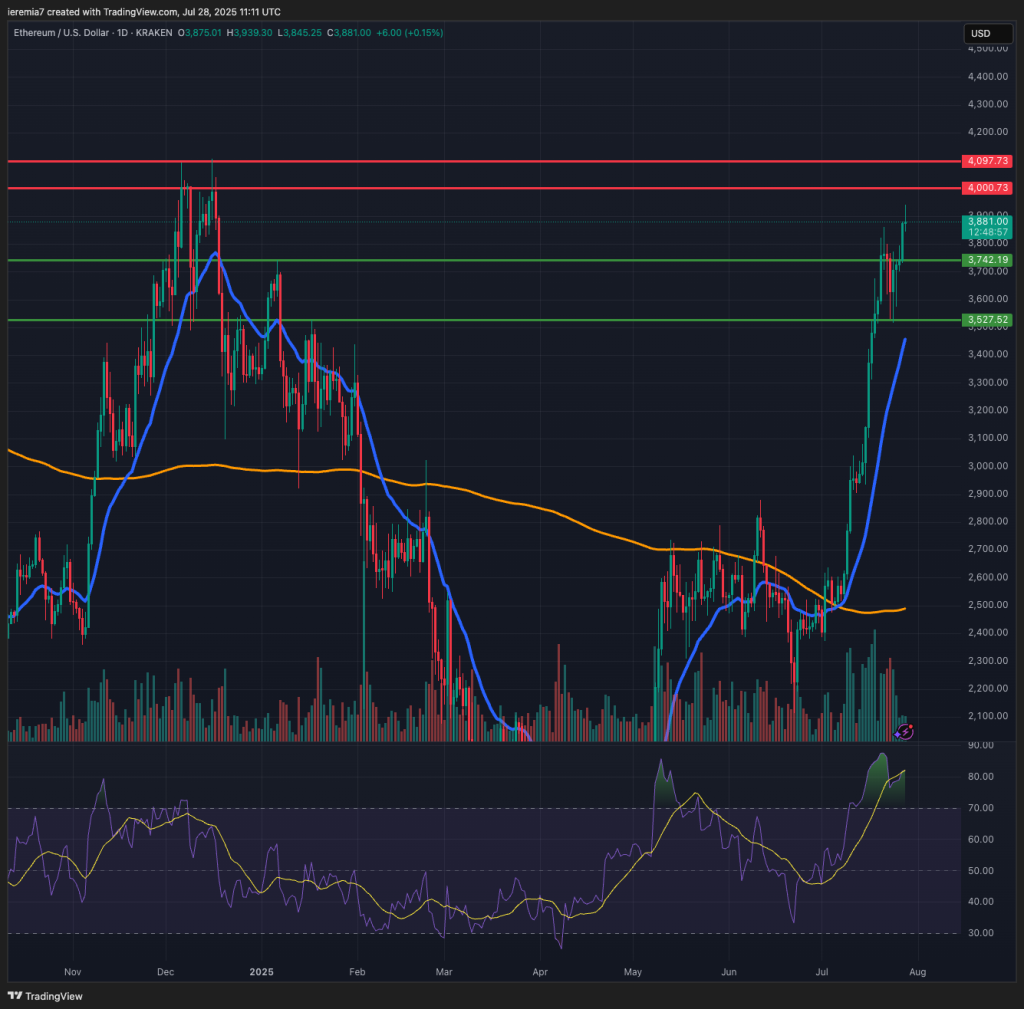The width and height of the screenshot is (1024, 1009).
Task: Click the low value L3,845.25
Action: [300, 33]
